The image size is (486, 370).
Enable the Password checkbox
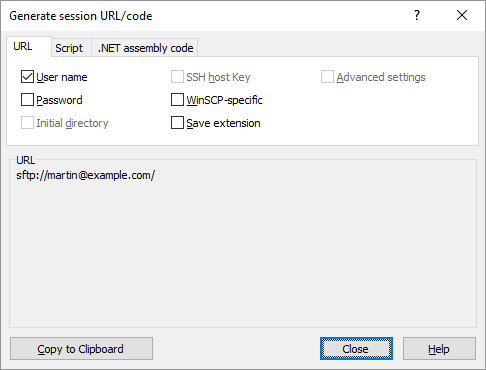tap(27, 100)
